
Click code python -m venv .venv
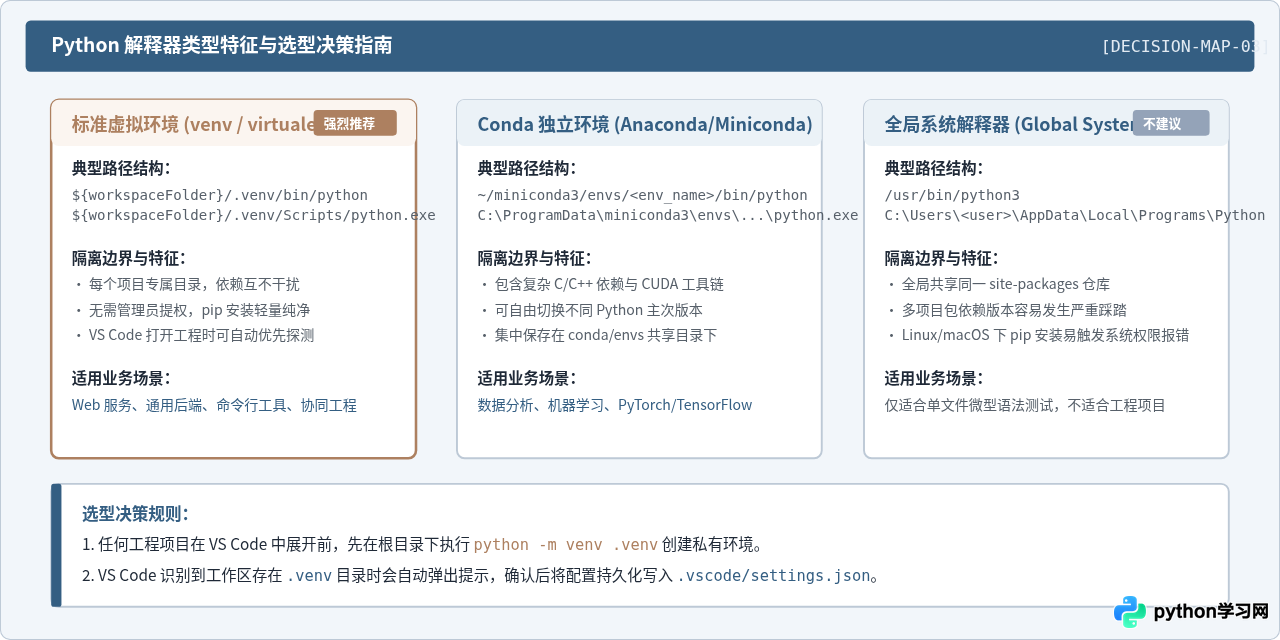pyautogui.click(x=566, y=545)
